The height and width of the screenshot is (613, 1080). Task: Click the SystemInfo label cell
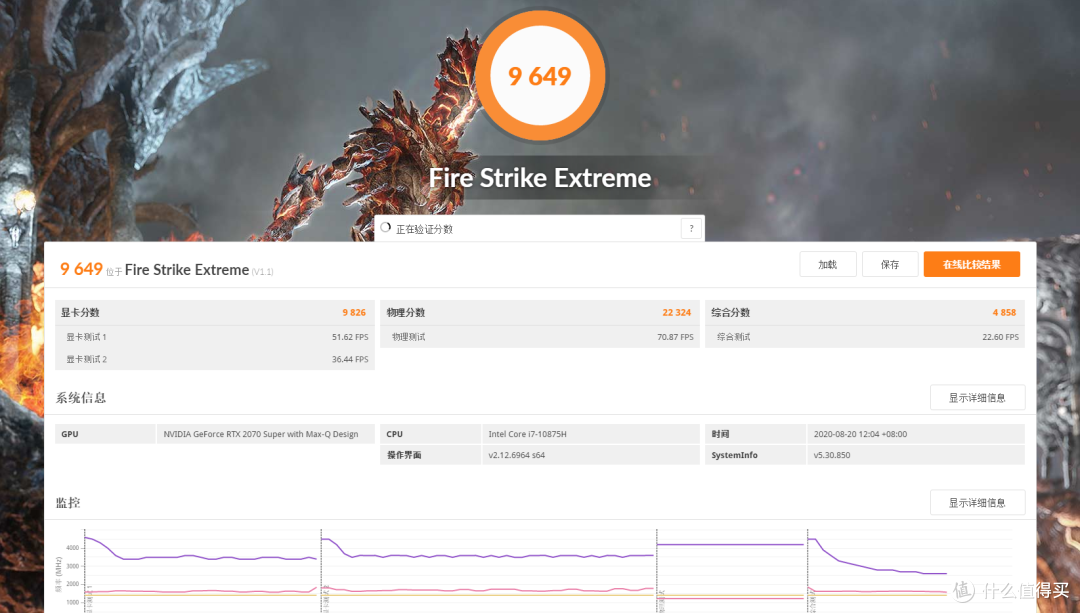(756, 455)
